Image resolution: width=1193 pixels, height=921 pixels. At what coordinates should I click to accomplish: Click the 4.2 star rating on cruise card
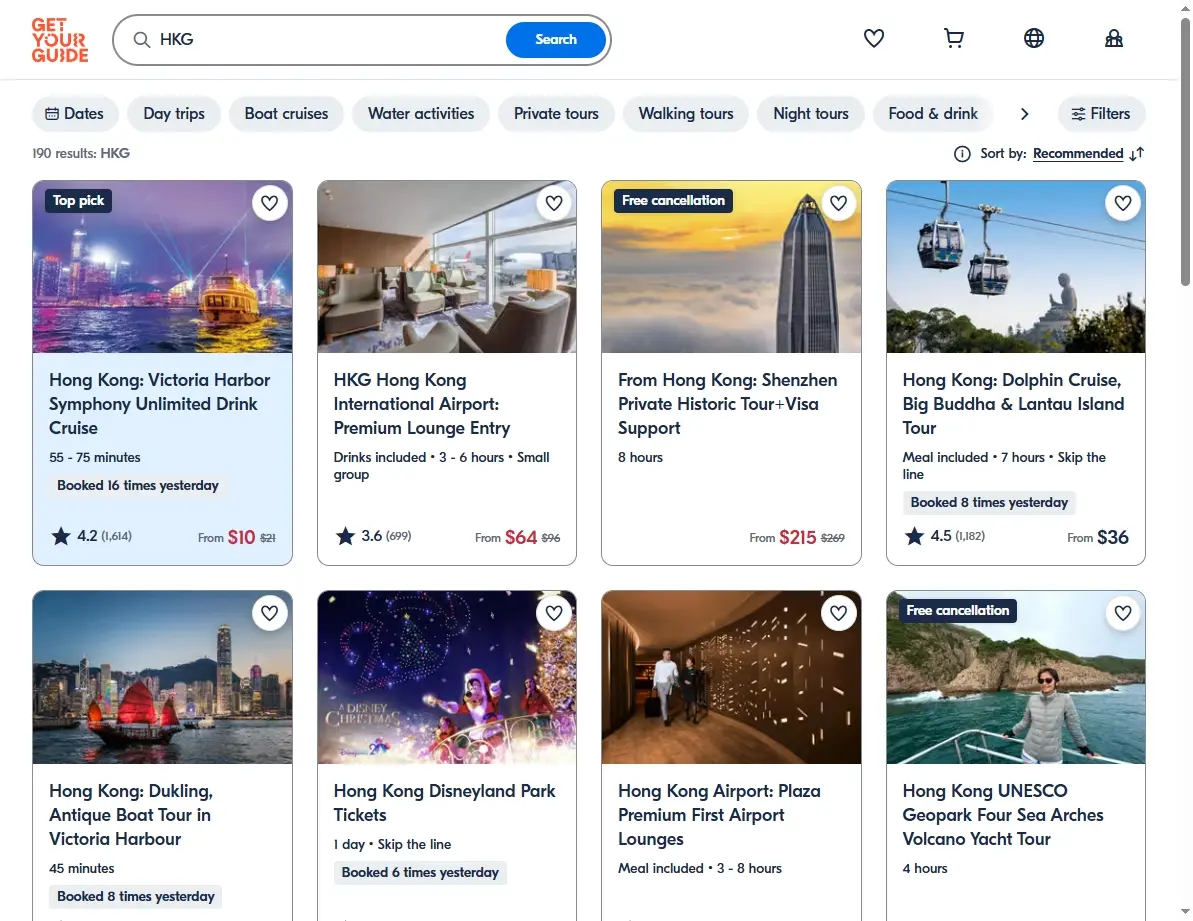91,536
